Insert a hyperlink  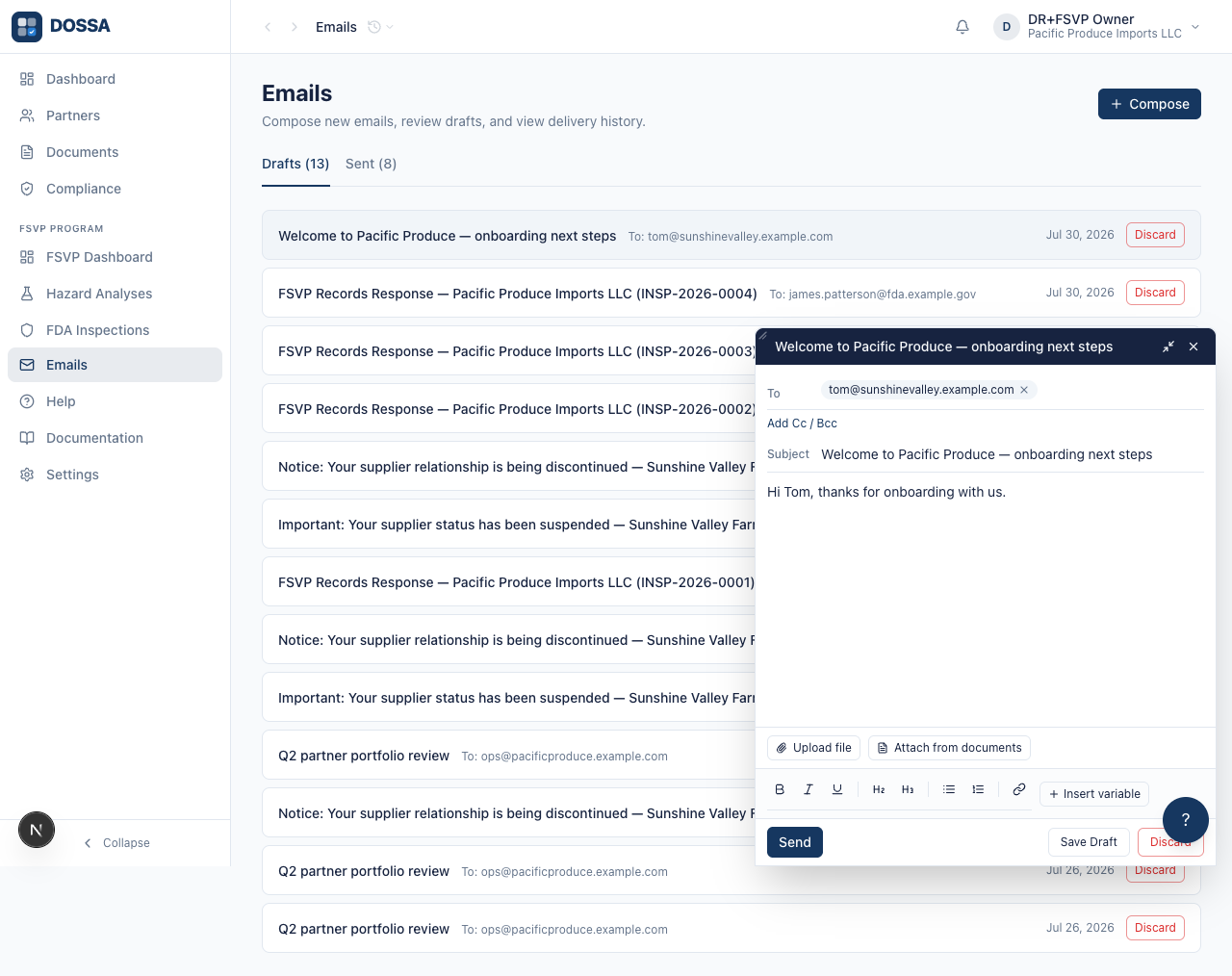click(x=1019, y=789)
